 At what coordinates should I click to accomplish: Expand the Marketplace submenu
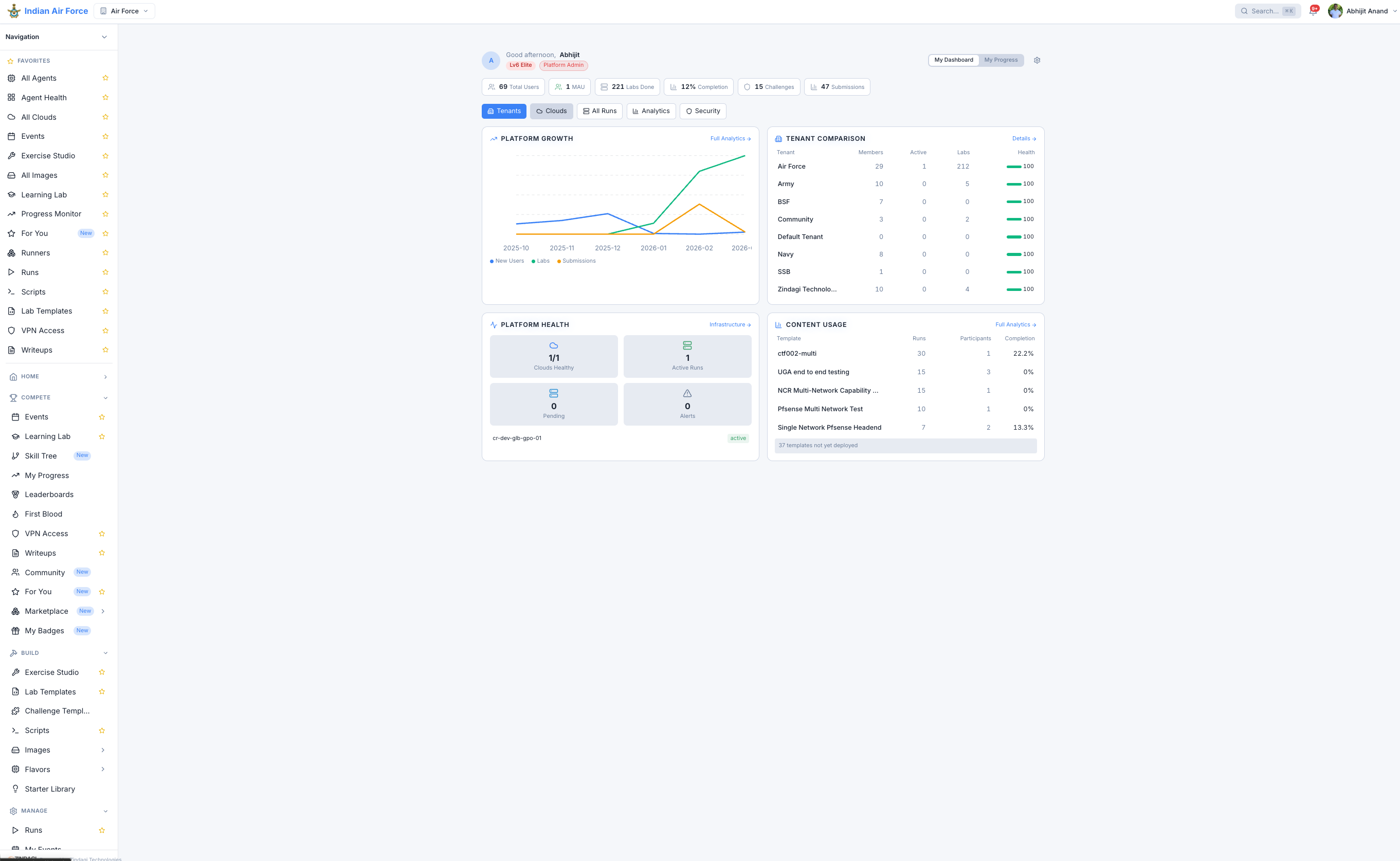(x=103, y=611)
